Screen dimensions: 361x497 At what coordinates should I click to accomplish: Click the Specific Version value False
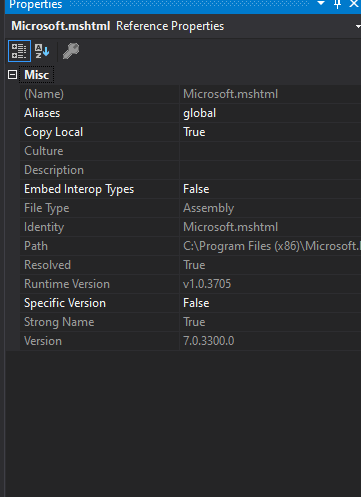196,303
